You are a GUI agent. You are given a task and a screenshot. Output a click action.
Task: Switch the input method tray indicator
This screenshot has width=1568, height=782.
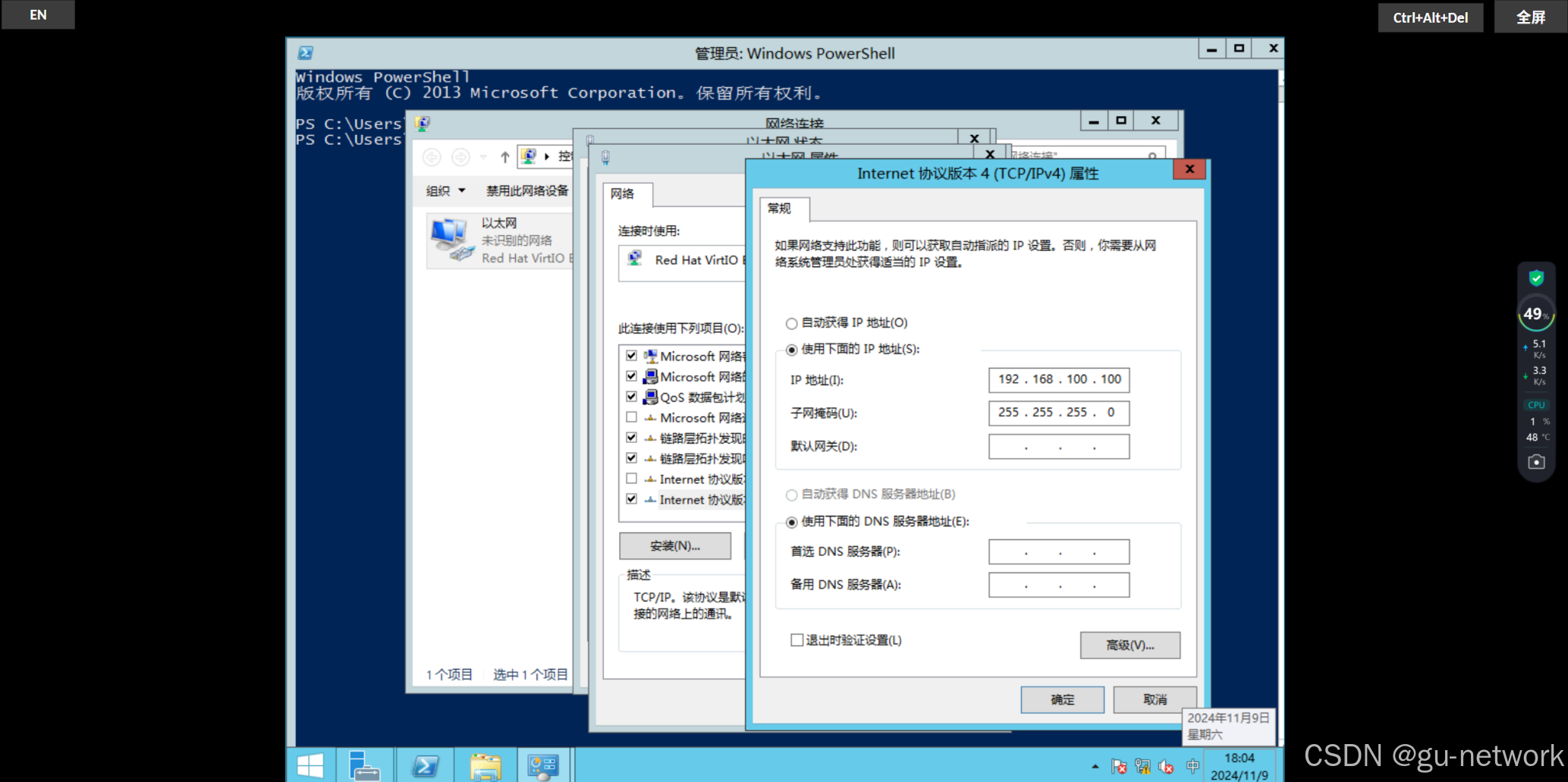[x=1192, y=767]
